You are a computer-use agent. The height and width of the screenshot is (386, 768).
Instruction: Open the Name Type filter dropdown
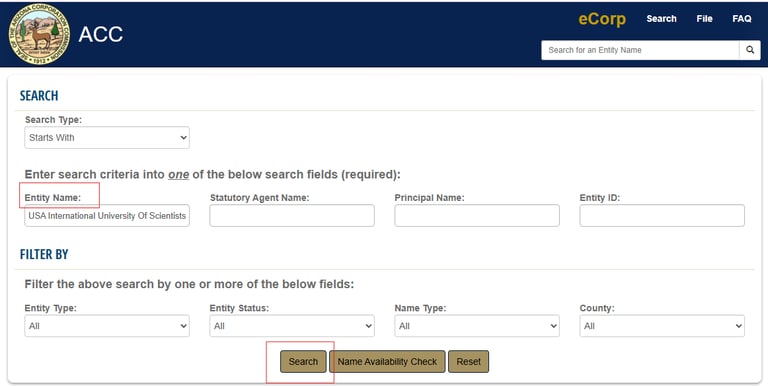[477, 326]
